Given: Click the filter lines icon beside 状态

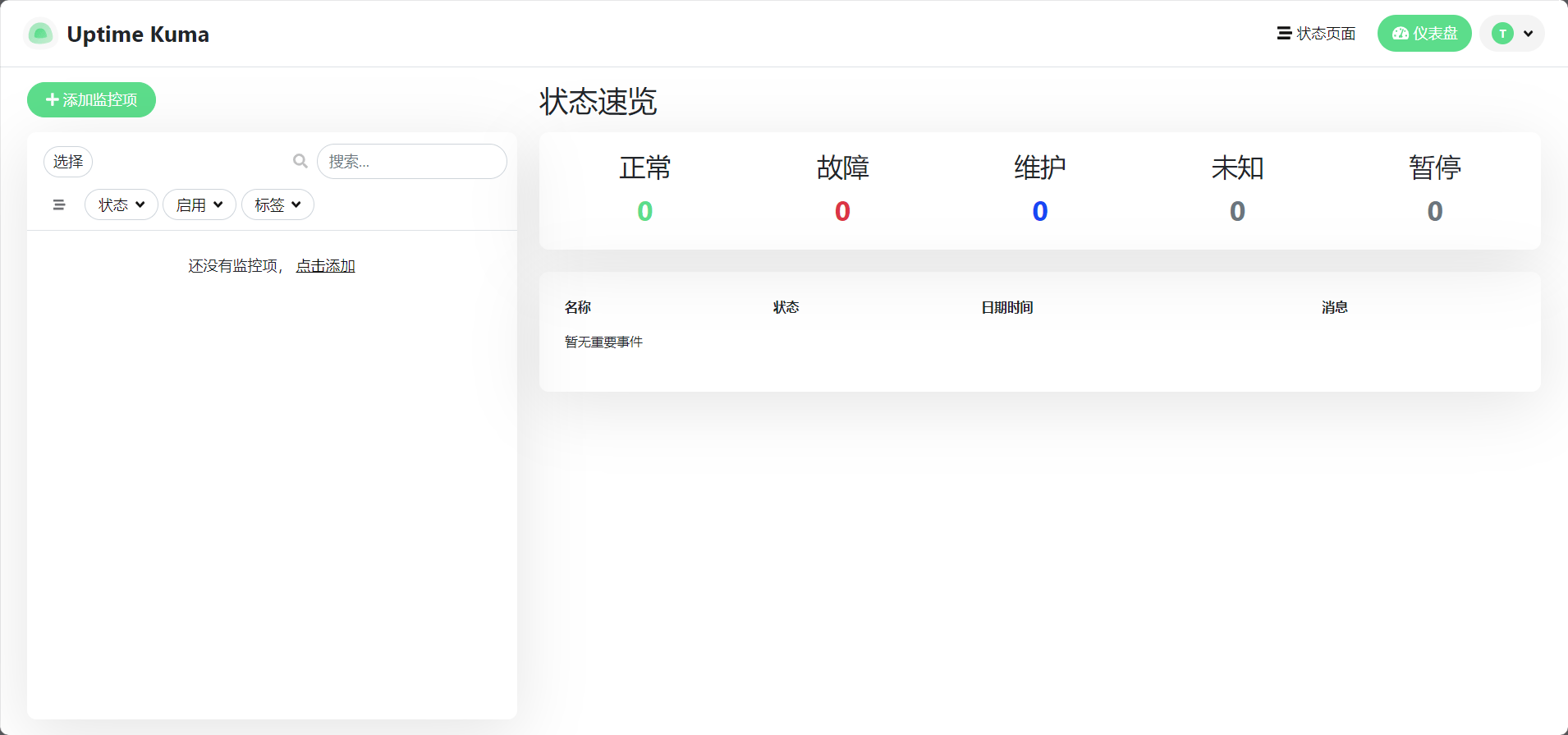Looking at the screenshot, I should click(59, 205).
